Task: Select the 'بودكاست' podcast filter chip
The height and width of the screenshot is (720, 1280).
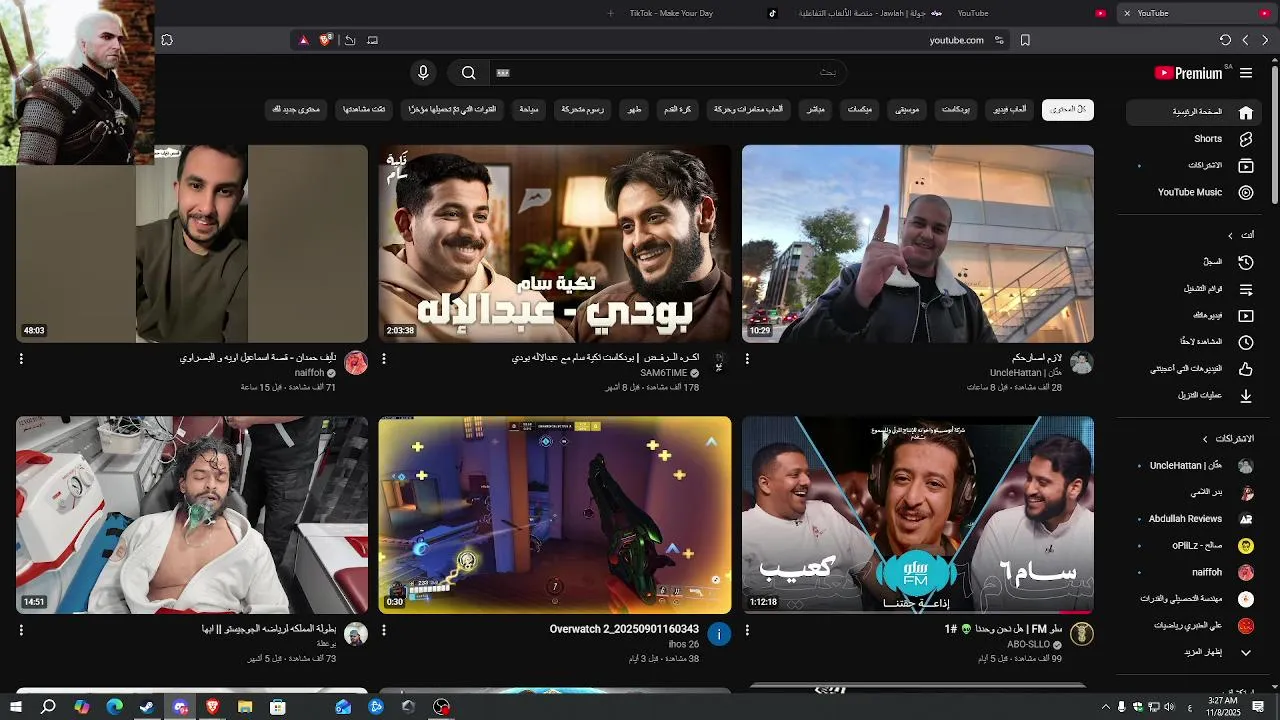Action: [x=956, y=109]
